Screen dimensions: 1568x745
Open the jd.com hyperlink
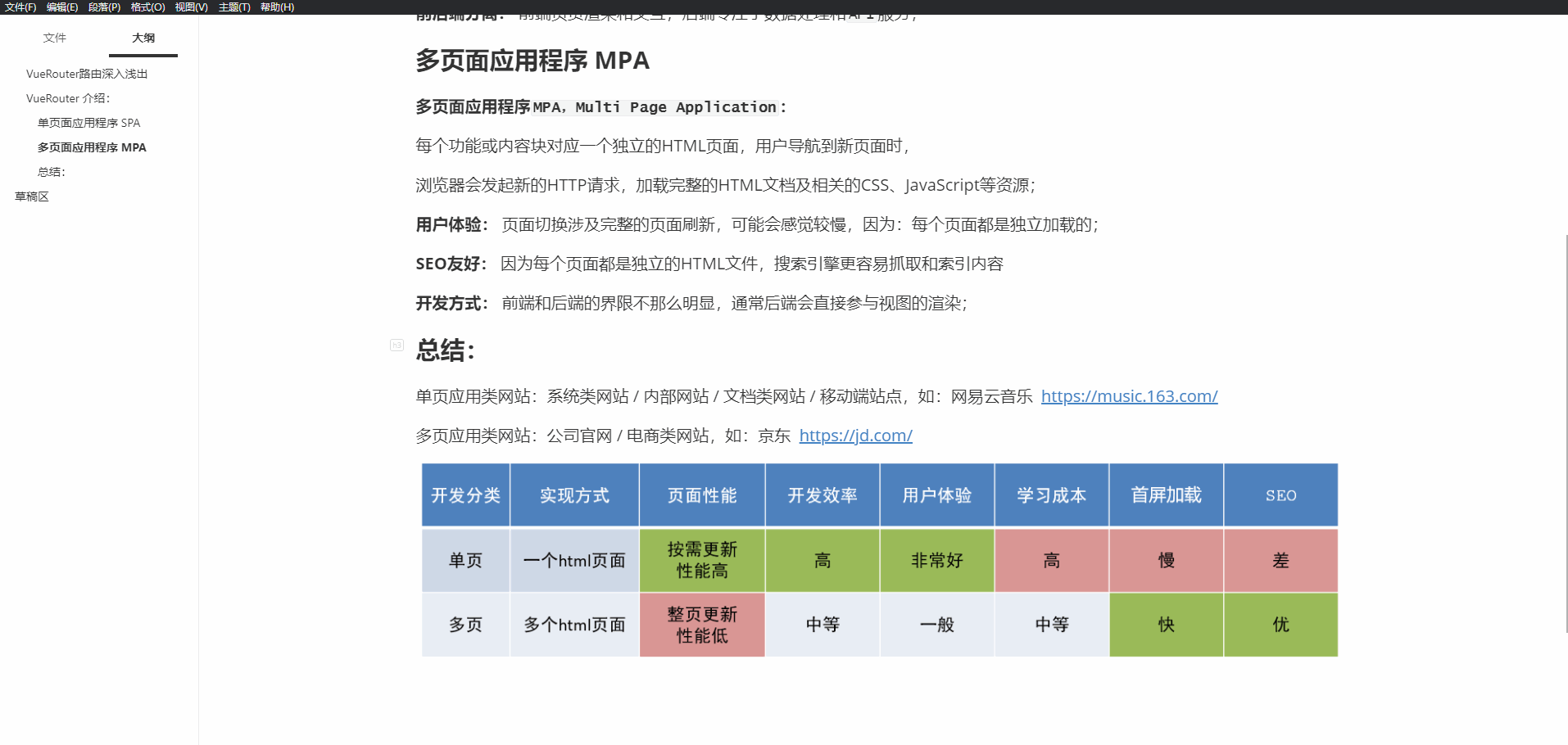[854, 436]
